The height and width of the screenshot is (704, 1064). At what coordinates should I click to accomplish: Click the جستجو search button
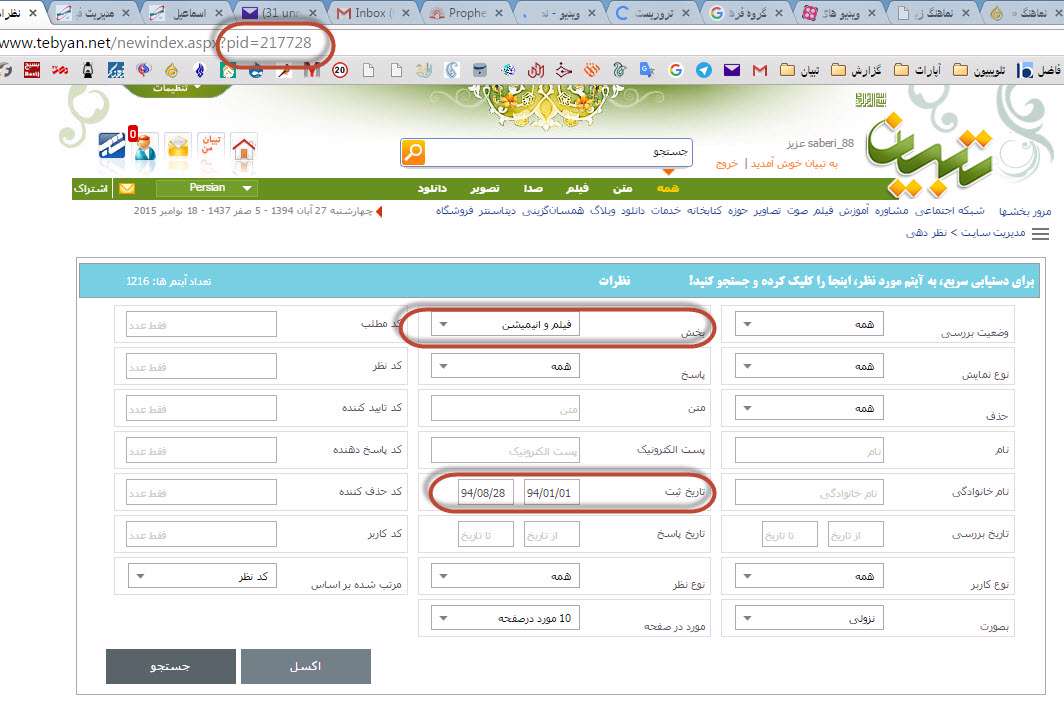[170, 666]
